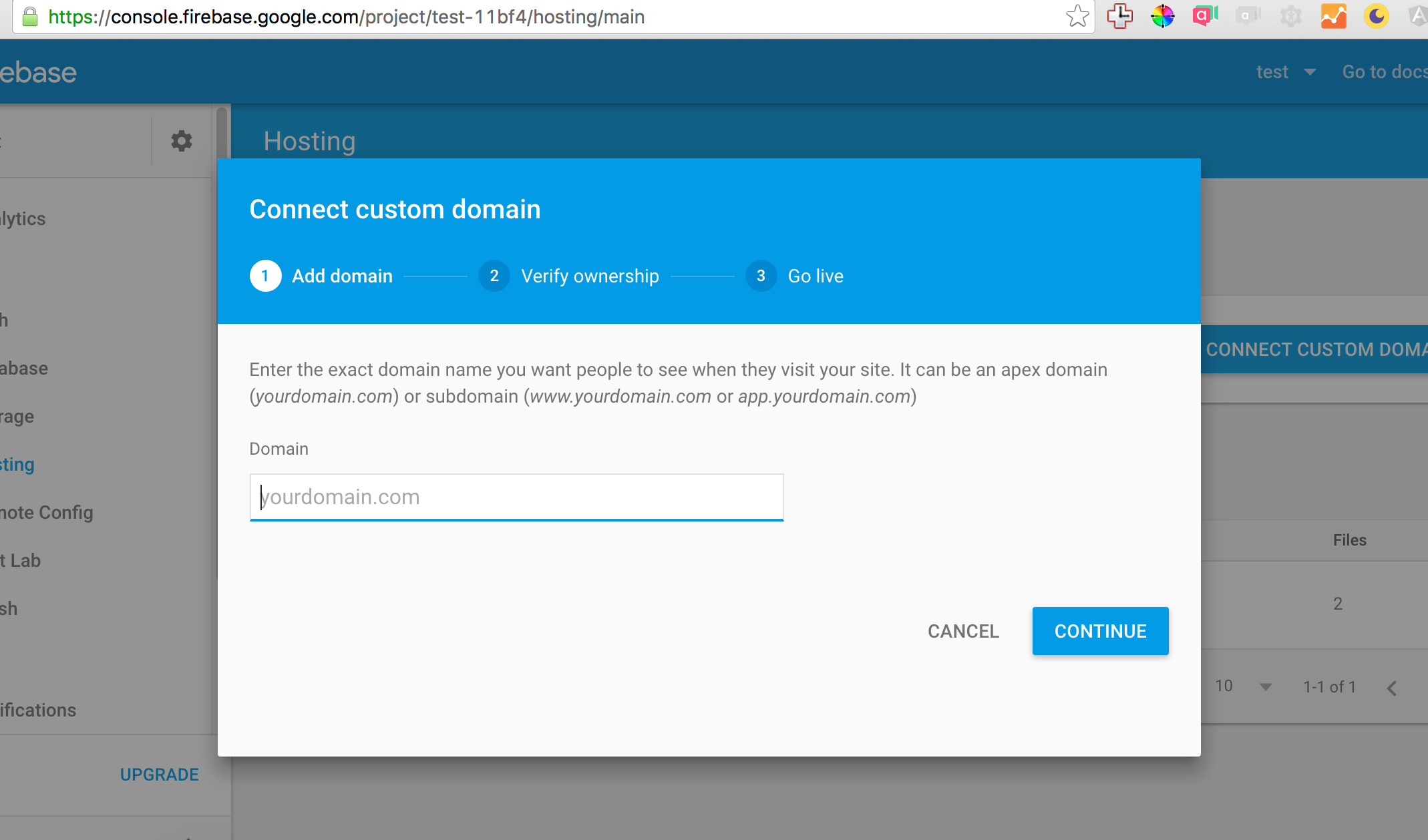Click the CANCEL button
This screenshot has height=840, width=1428.
pos(963,631)
